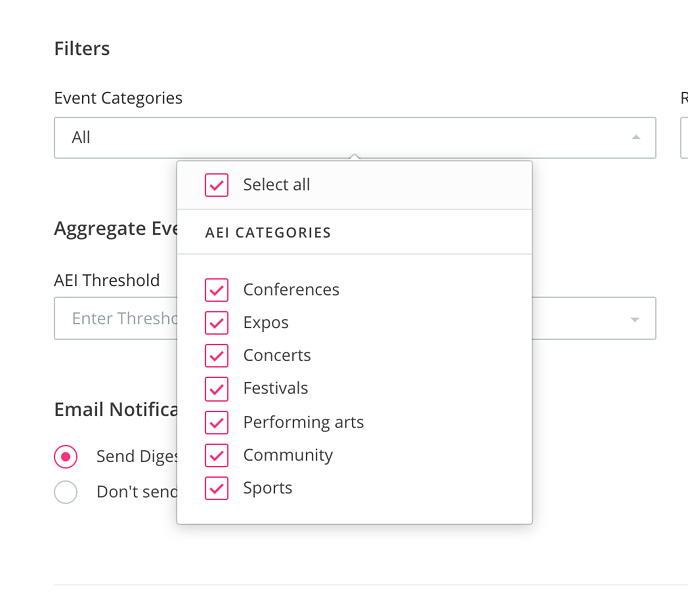
Task: Focus the Enter Threshold input field
Action: 116,319
